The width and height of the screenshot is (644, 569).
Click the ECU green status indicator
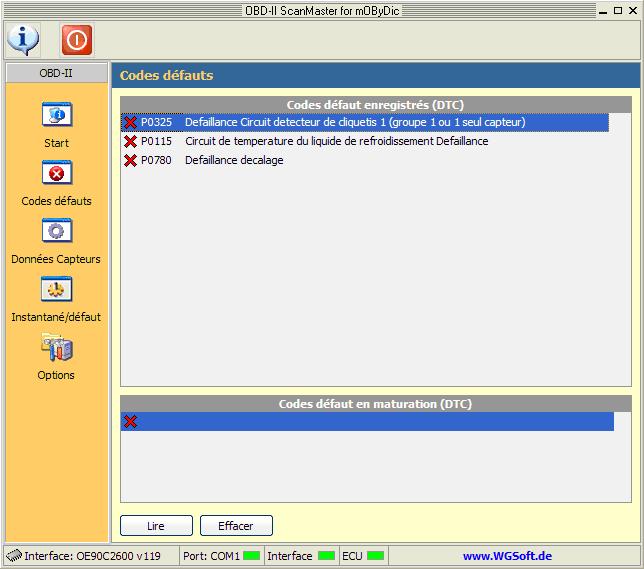coord(375,556)
